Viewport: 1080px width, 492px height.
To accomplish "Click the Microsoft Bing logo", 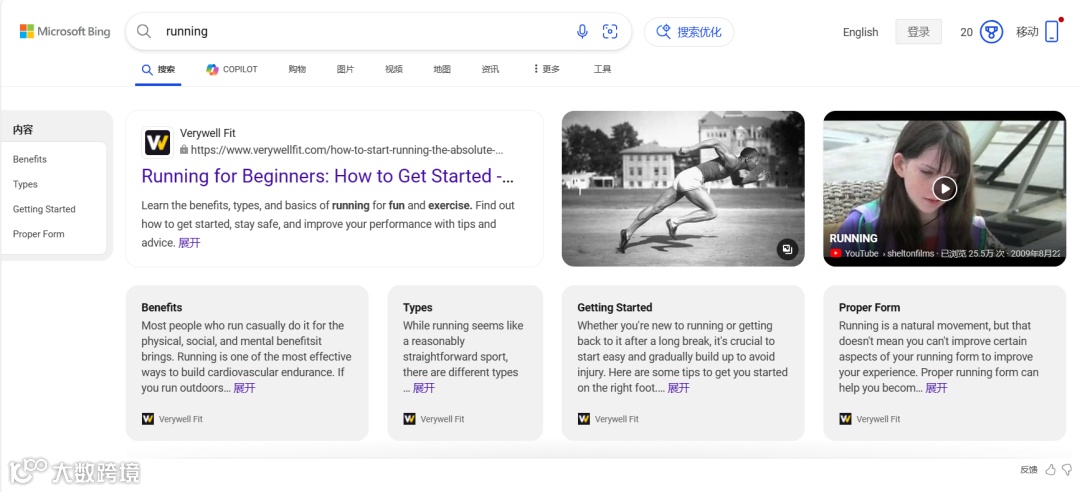I will point(65,32).
